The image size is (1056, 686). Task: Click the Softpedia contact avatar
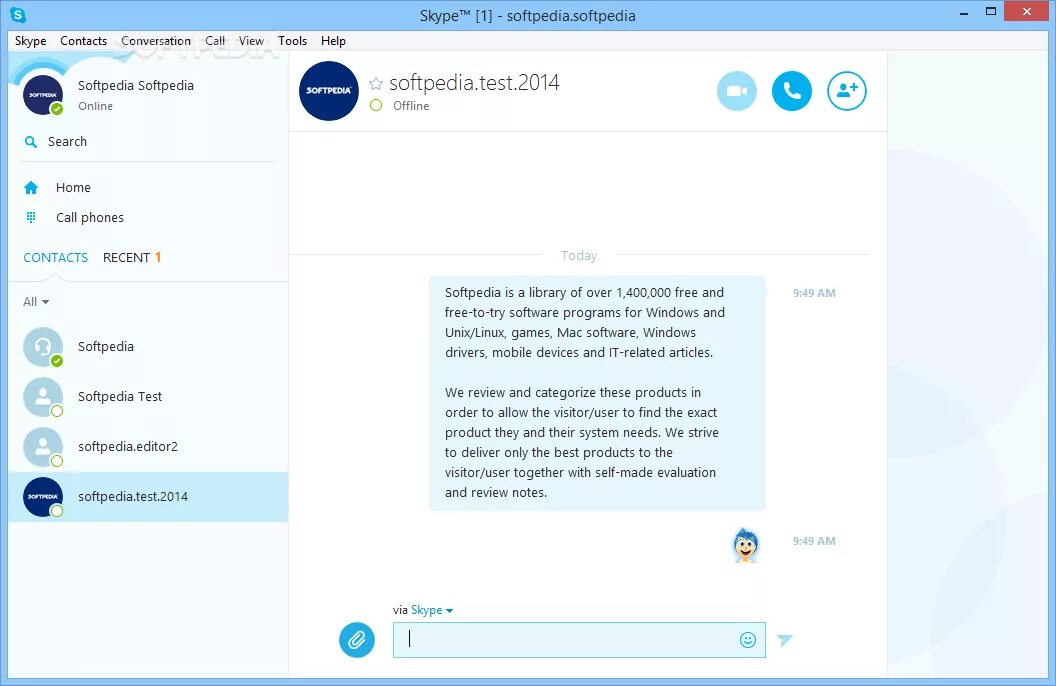click(x=43, y=347)
